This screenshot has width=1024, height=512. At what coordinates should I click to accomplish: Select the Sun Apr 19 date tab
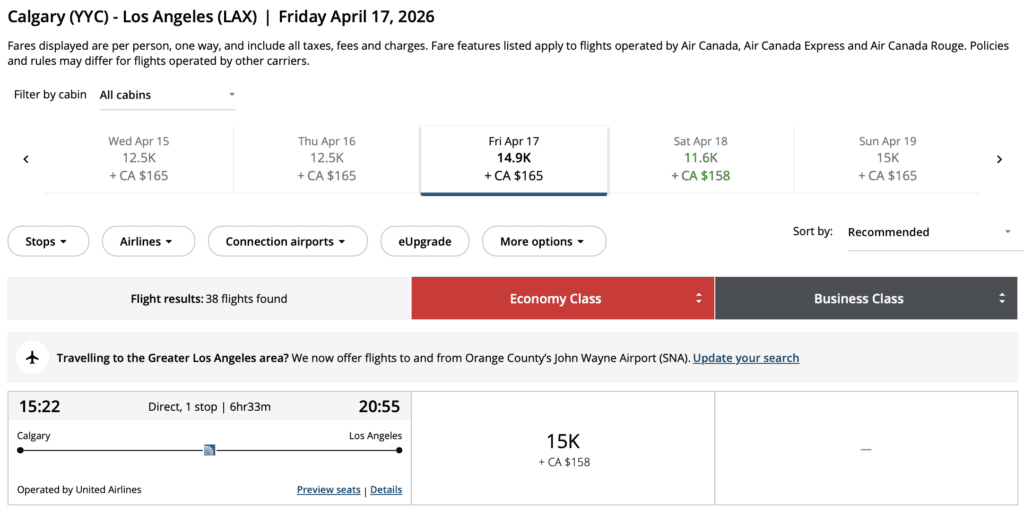(x=887, y=159)
